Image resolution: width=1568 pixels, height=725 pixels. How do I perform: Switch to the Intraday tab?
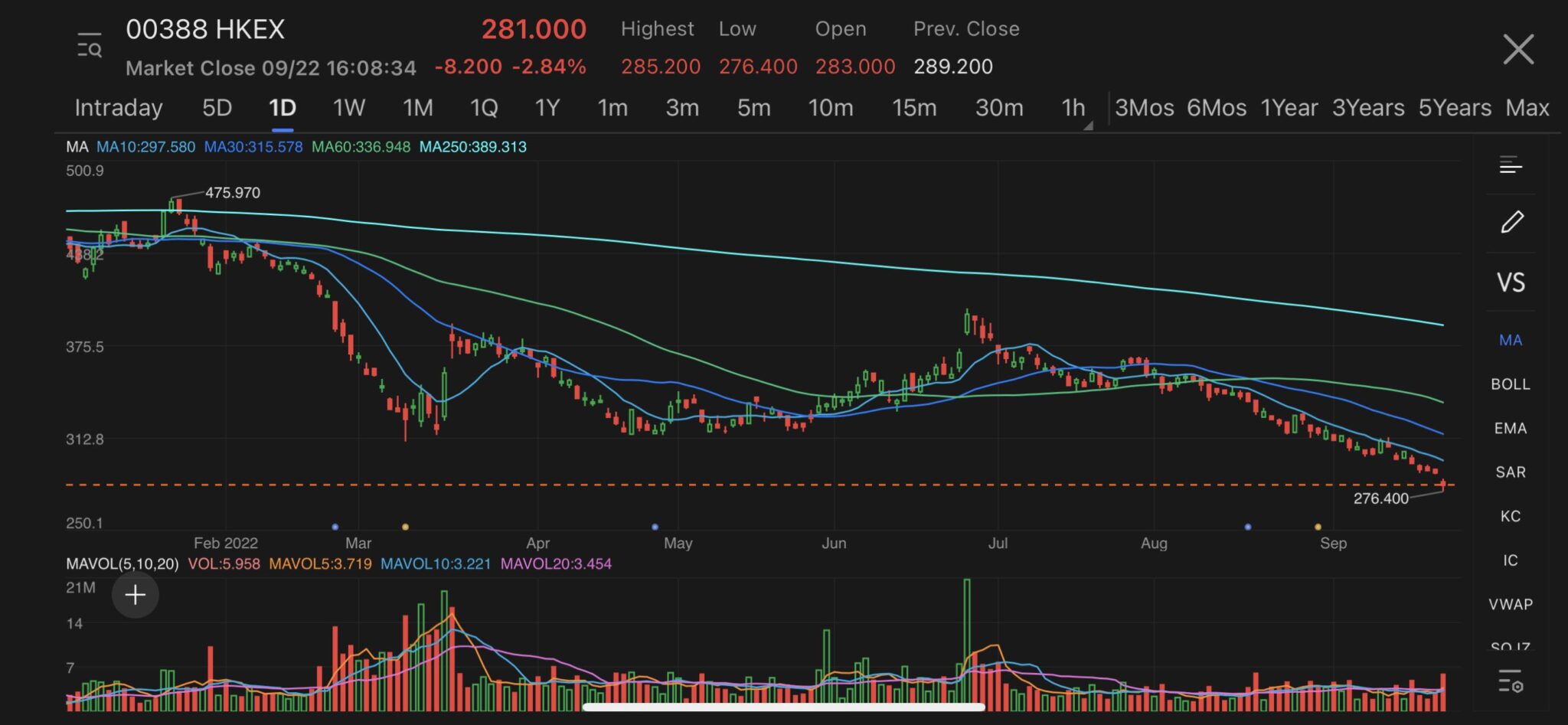tap(119, 108)
